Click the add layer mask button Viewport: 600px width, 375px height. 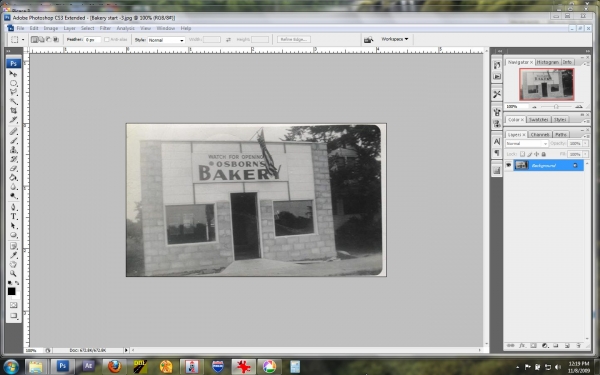(533, 346)
